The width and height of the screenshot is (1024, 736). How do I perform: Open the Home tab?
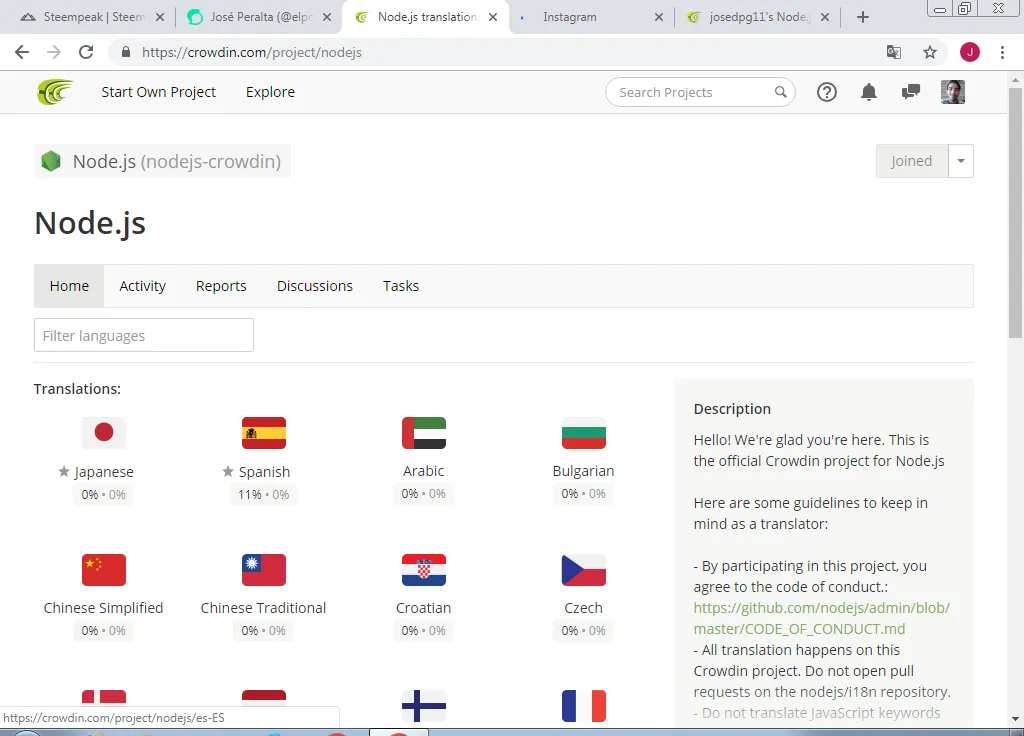69,286
